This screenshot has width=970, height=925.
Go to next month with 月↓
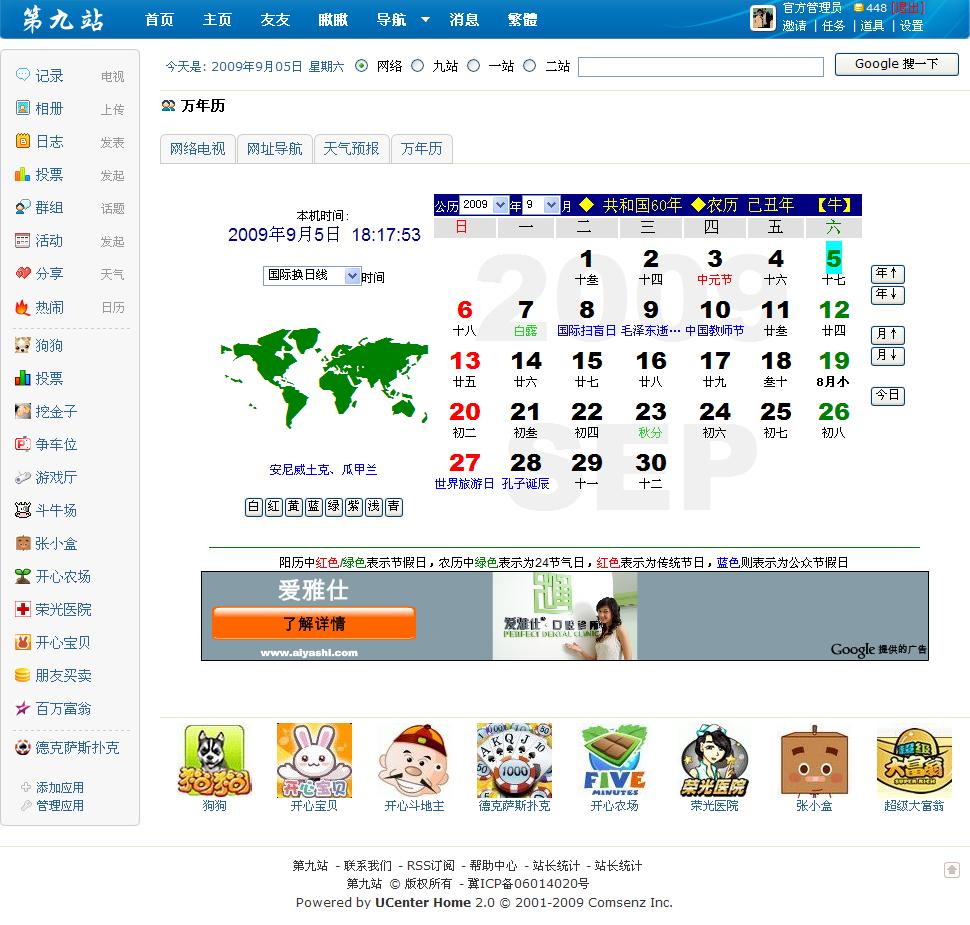[887, 356]
